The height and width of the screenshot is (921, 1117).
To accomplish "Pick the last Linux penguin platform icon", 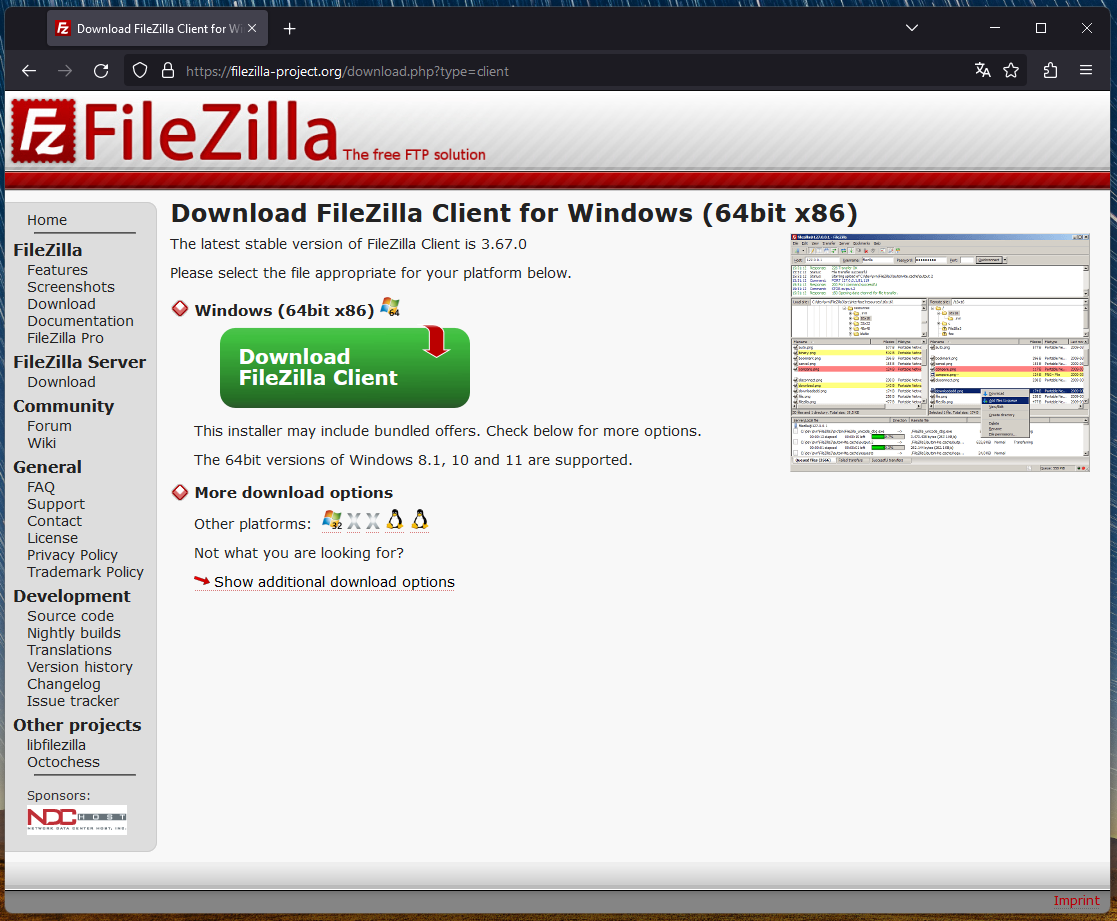I will pyautogui.click(x=420, y=521).
